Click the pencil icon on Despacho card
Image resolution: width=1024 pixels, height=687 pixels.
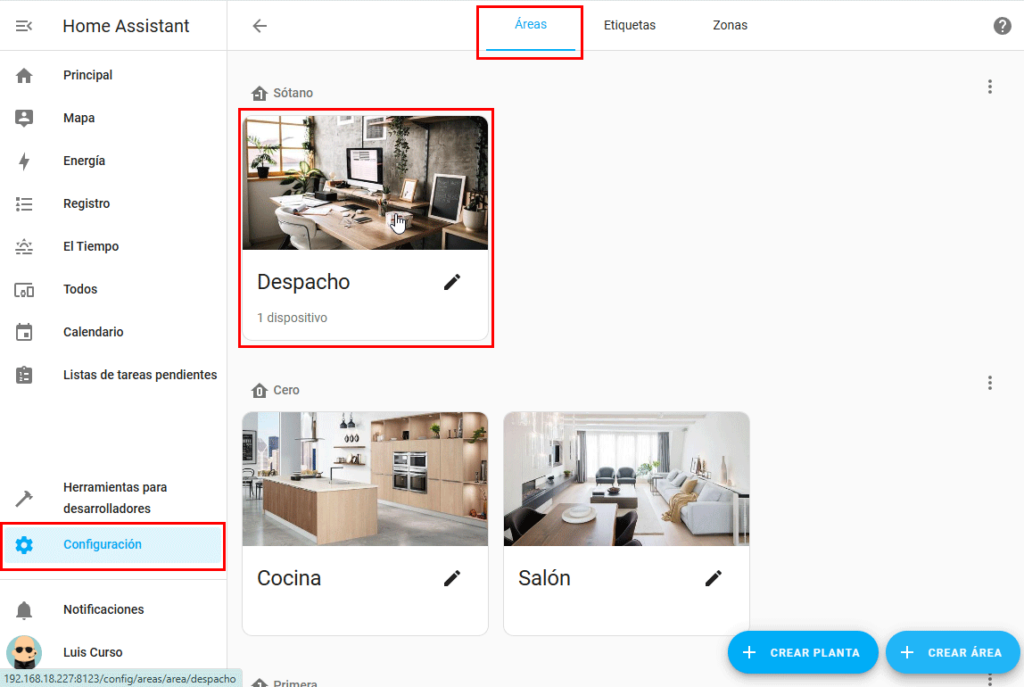pos(453,282)
